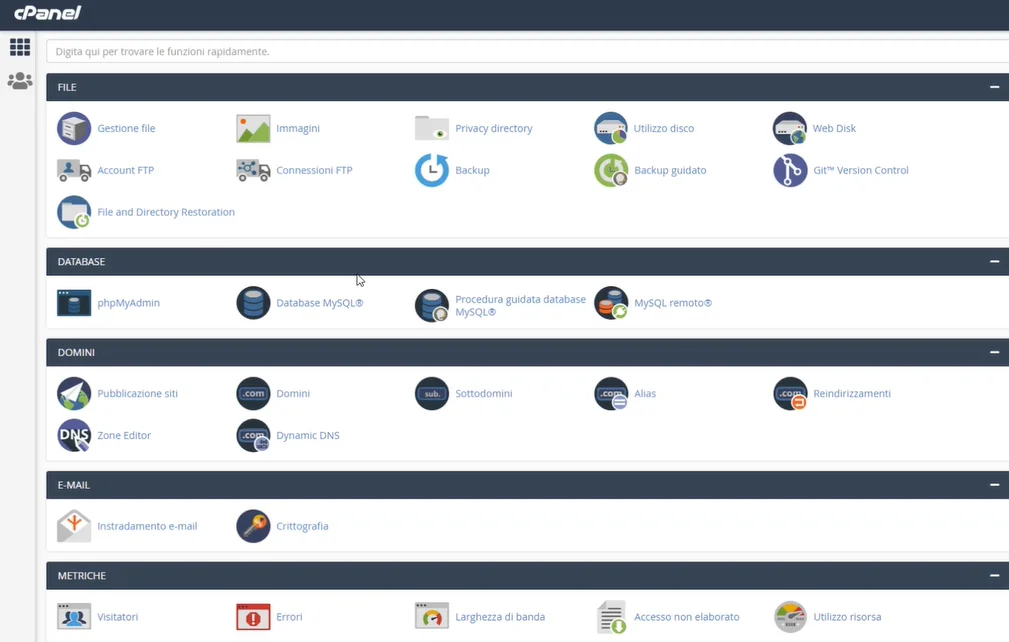Click the DNS Zone Editor icon
This screenshot has width=1009, height=642.
click(x=74, y=436)
